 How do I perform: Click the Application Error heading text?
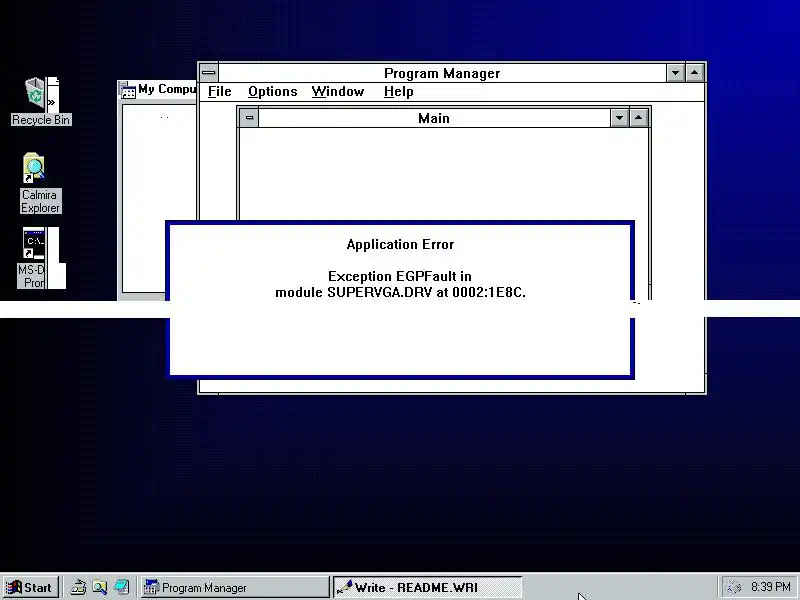(401, 244)
